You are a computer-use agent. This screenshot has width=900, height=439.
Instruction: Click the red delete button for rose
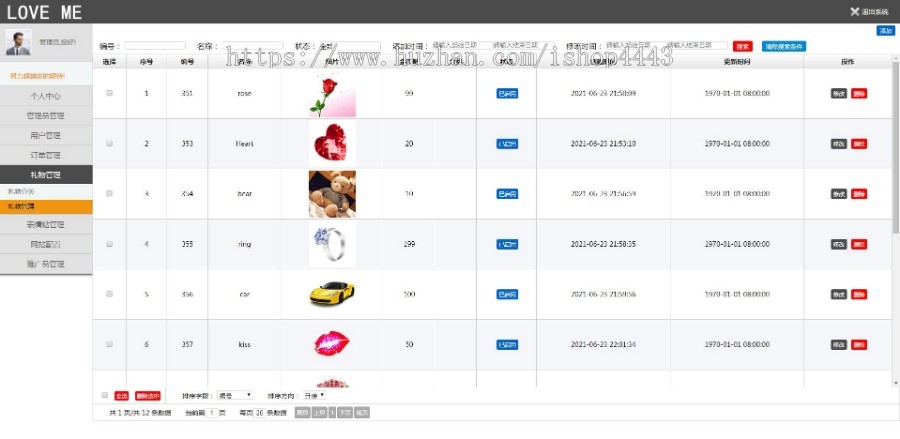coord(859,94)
